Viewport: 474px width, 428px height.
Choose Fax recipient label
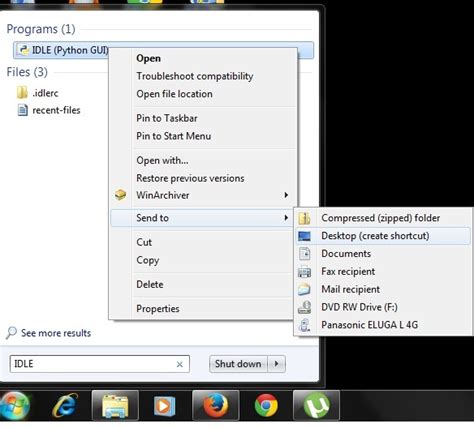pyautogui.click(x=348, y=272)
